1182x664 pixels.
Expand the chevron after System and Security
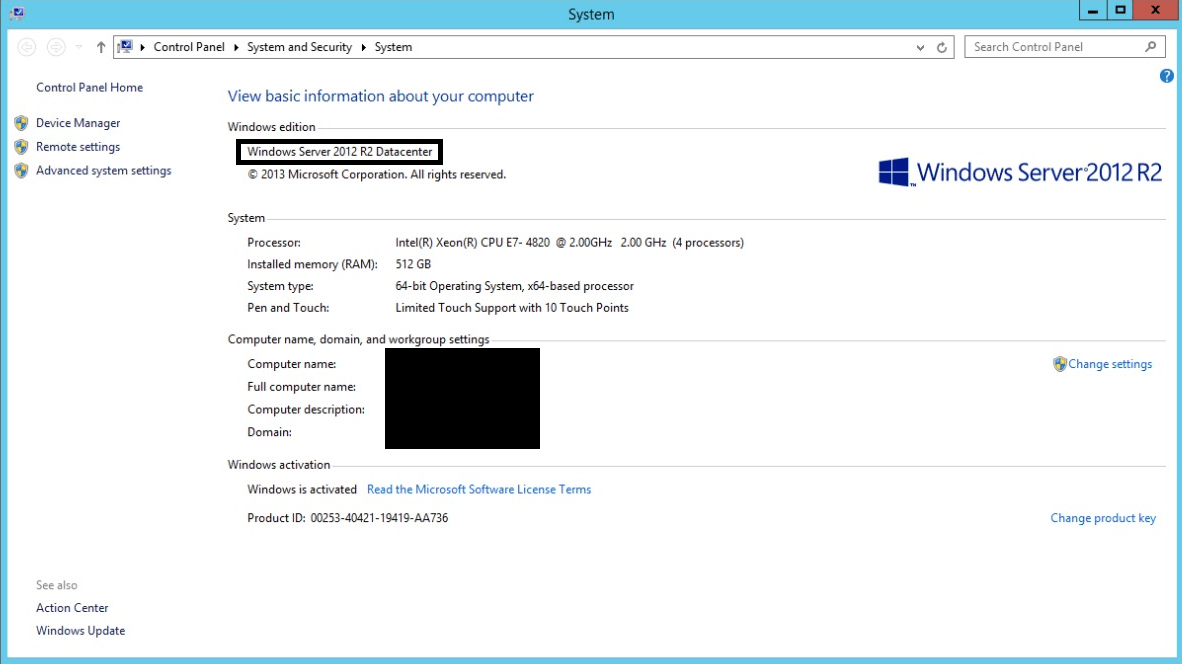[363, 47]
